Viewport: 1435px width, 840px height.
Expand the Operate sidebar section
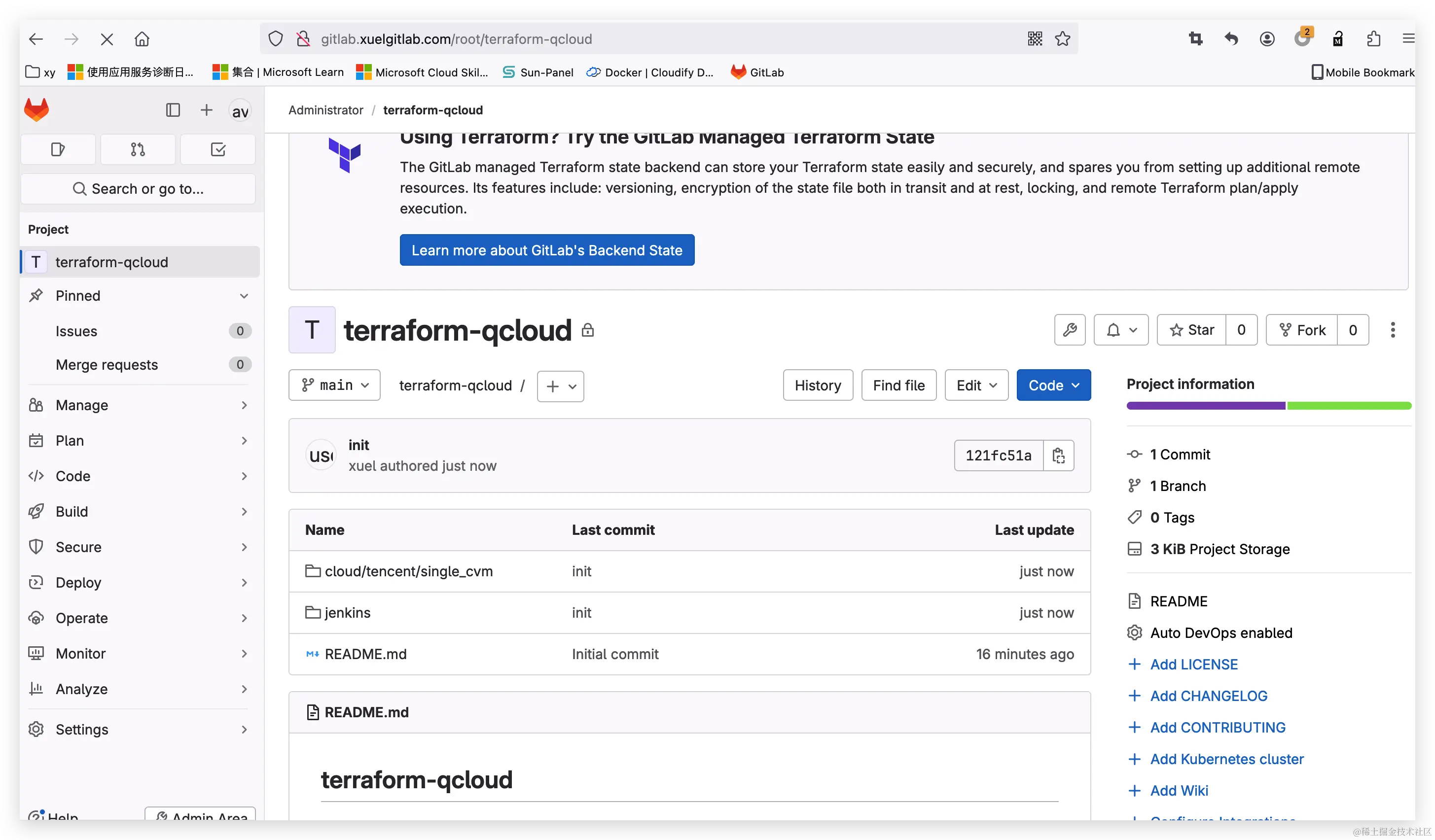click(139, 618)
